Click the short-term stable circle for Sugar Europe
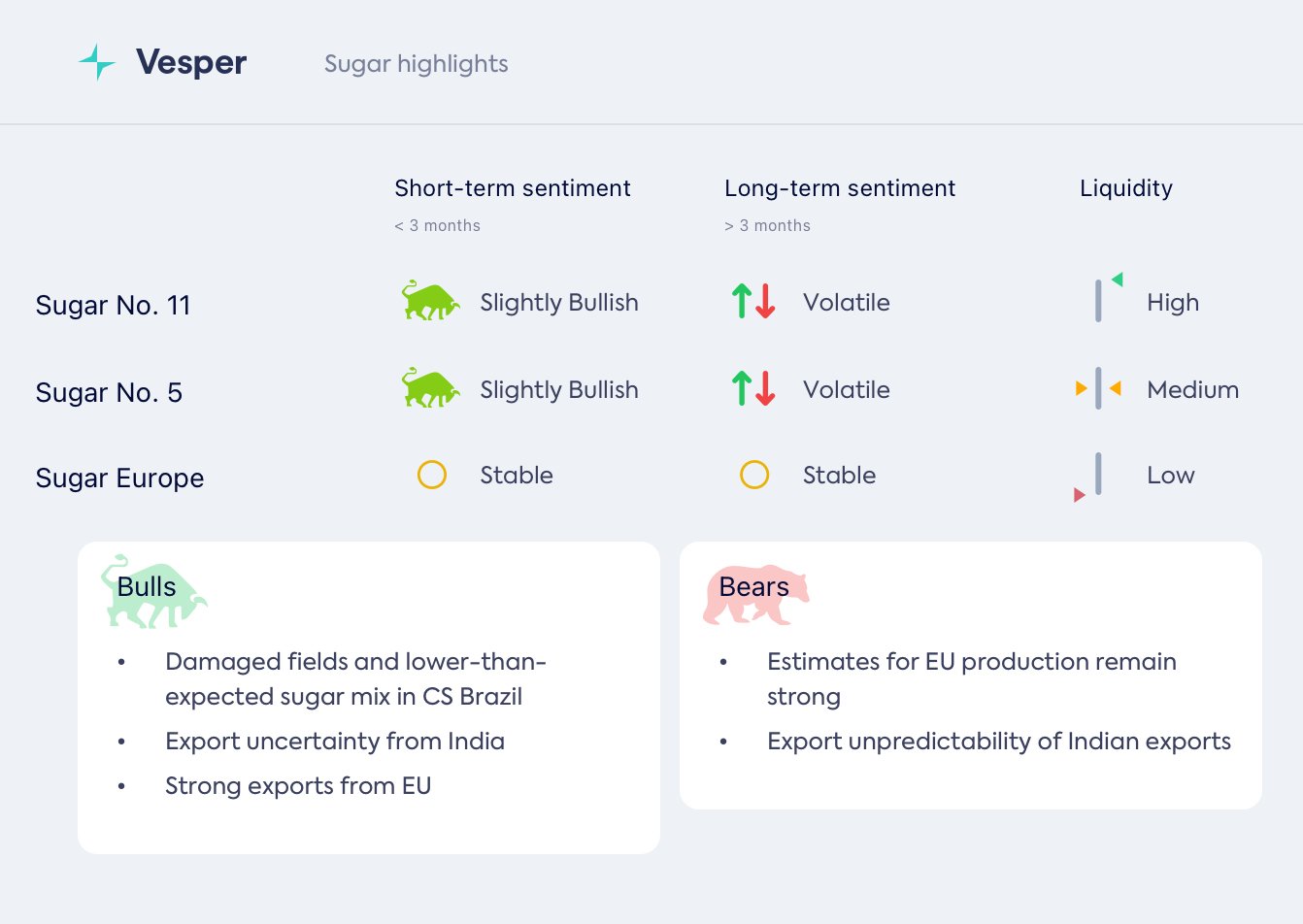 (432, 475)
